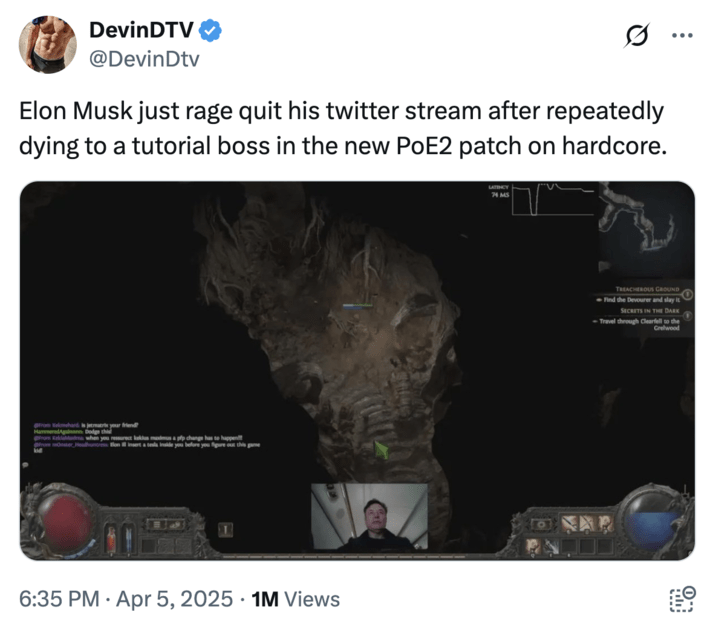Open the three-dot more options menu
Image resolution: width=716 pixels, height=630 pixels.
click(682, 35)
